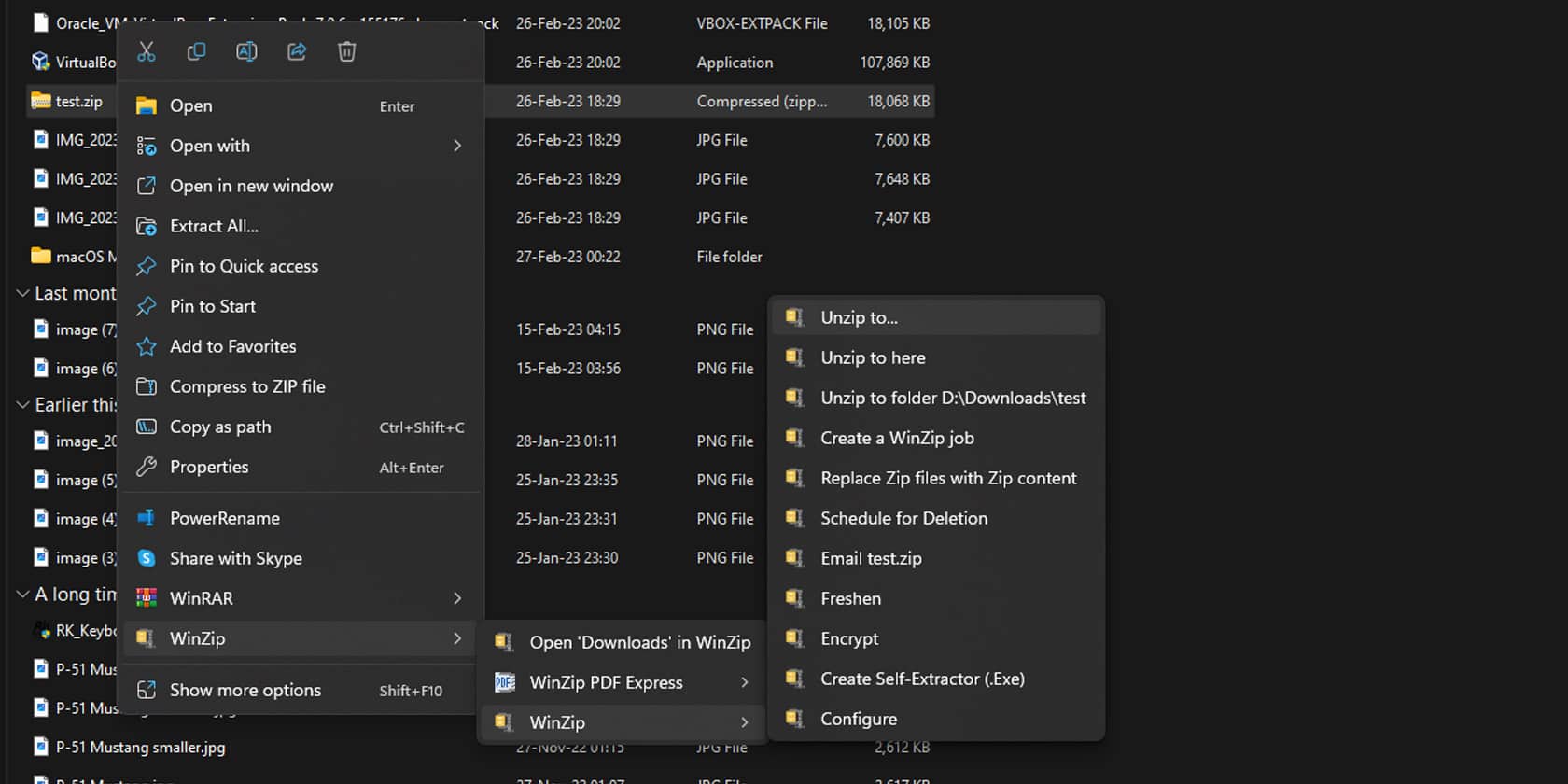Click the Open in new window icon

[x=147, y=186]
